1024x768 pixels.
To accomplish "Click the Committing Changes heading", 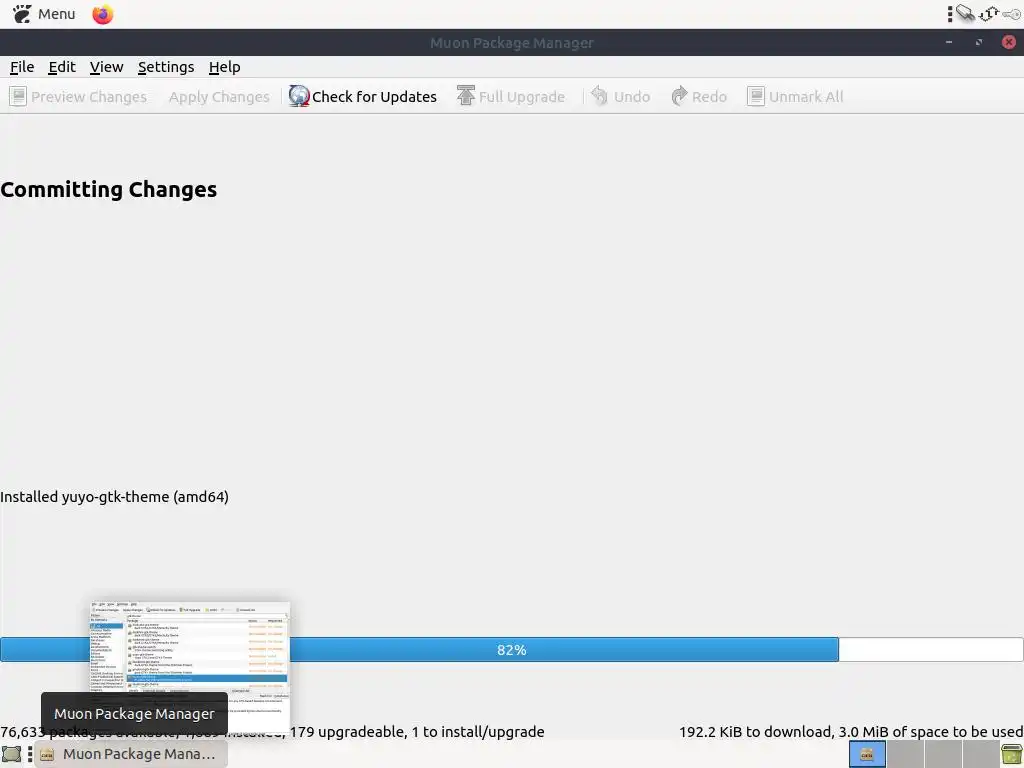I will pyautogui.click(x=108, y=189).
